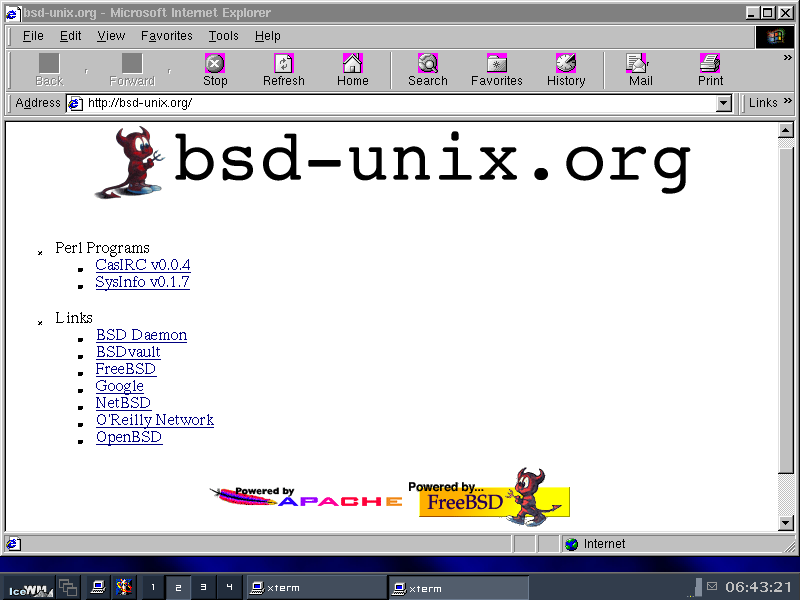
Task: Follow the CasIRC v0.0.4 link
Action: (x=143, y=265)
